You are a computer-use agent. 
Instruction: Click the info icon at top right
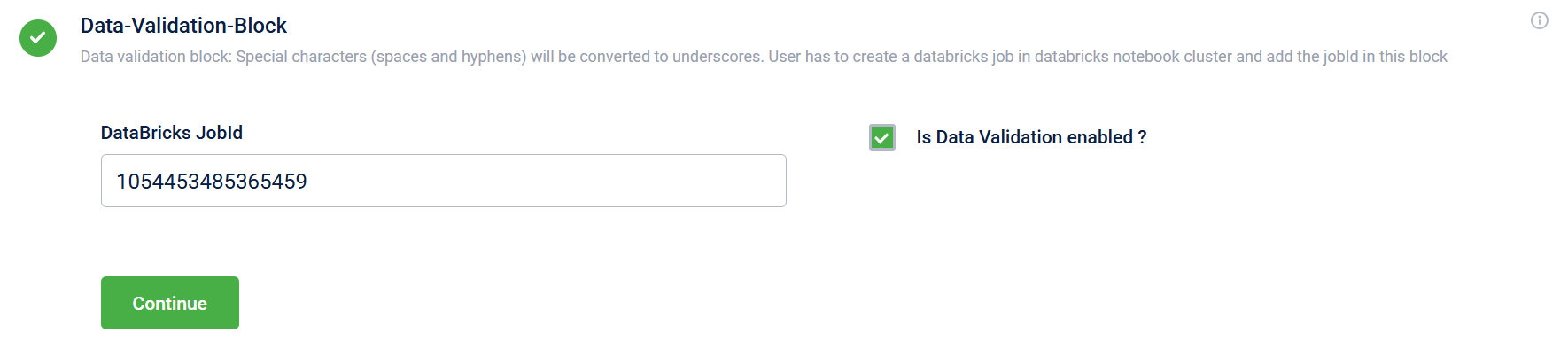1540,20
